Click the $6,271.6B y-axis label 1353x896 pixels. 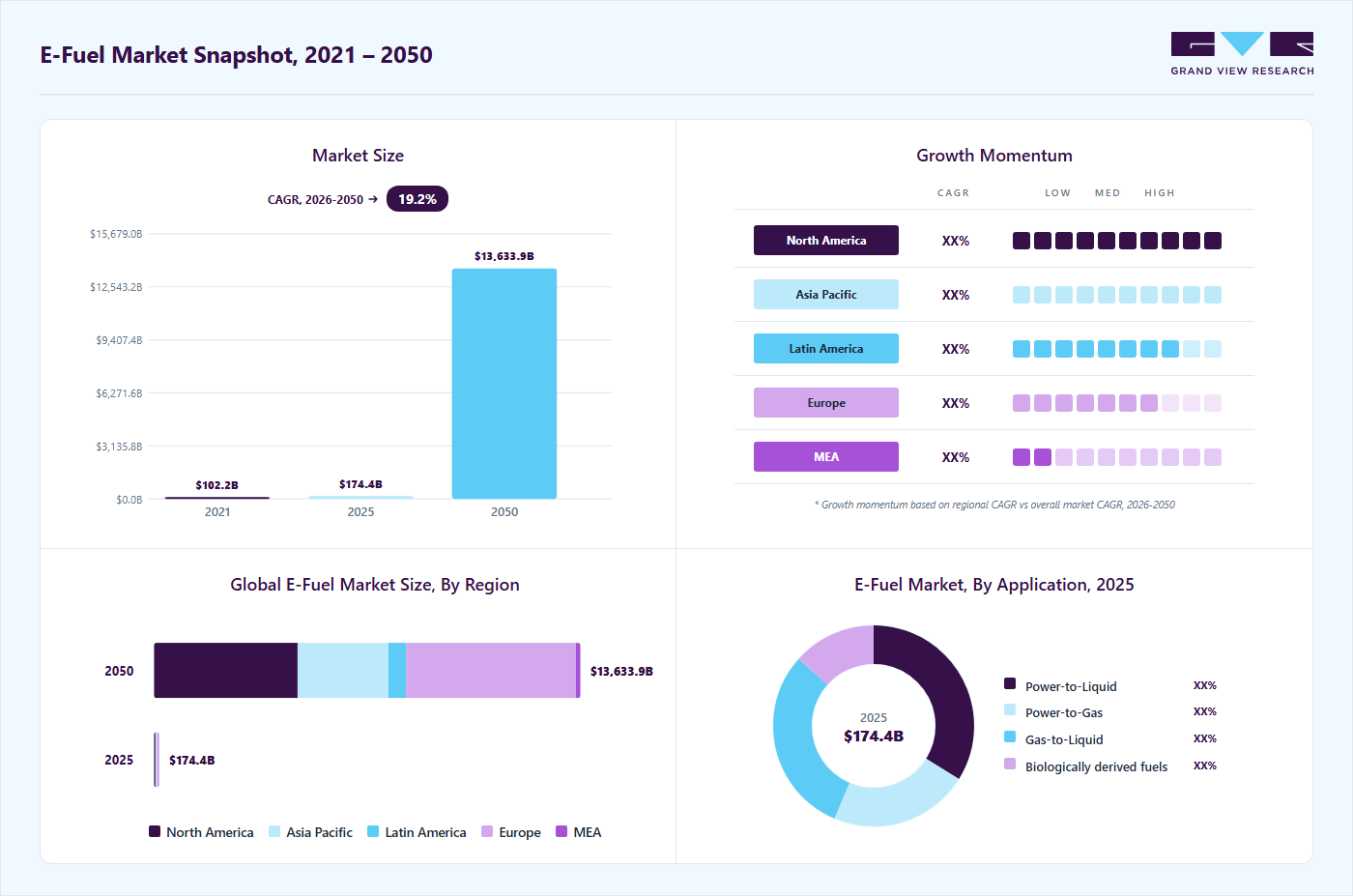pyautogui.click(x=119, y=393)
